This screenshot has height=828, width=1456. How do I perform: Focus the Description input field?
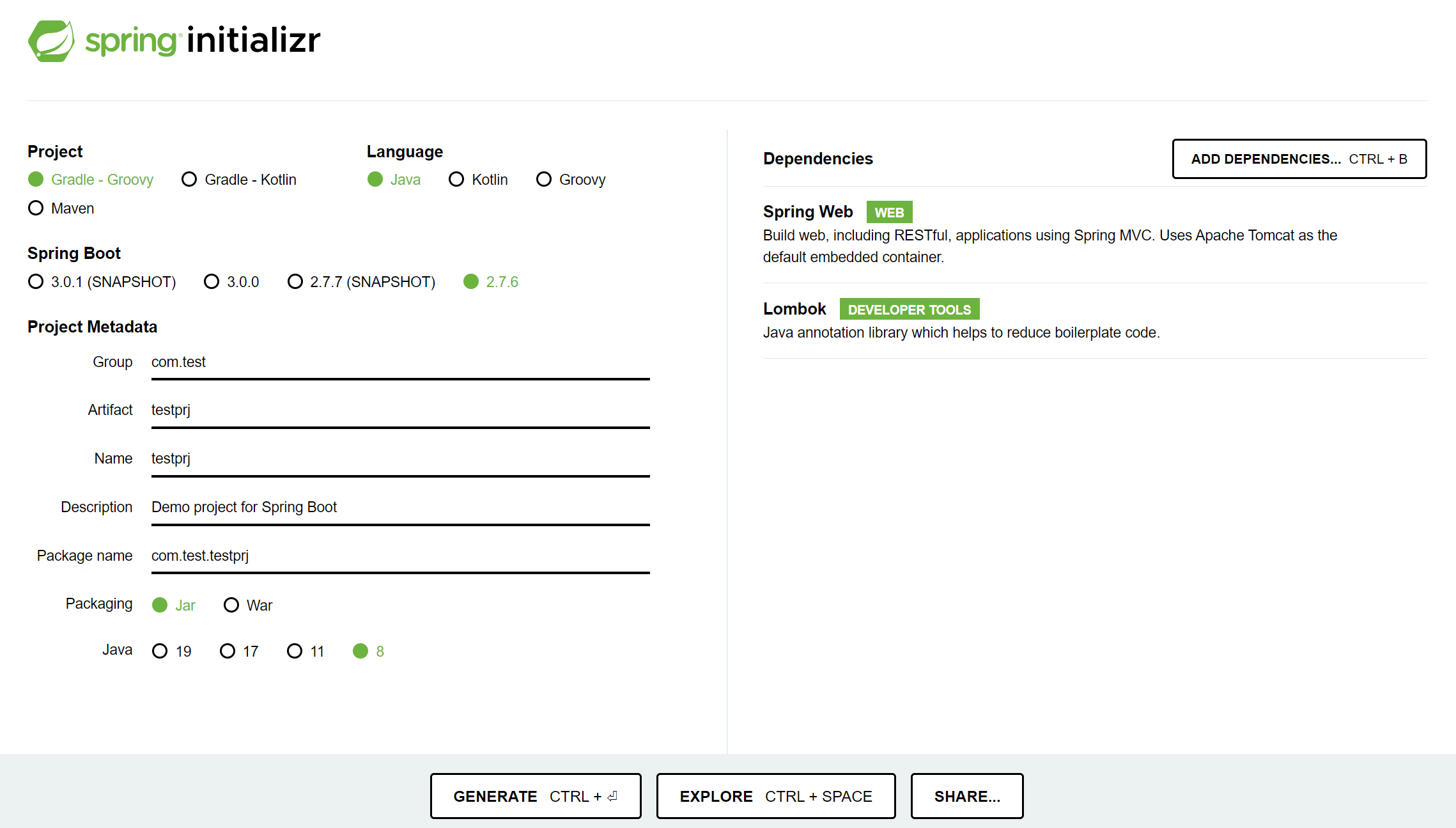click(400, 508)
